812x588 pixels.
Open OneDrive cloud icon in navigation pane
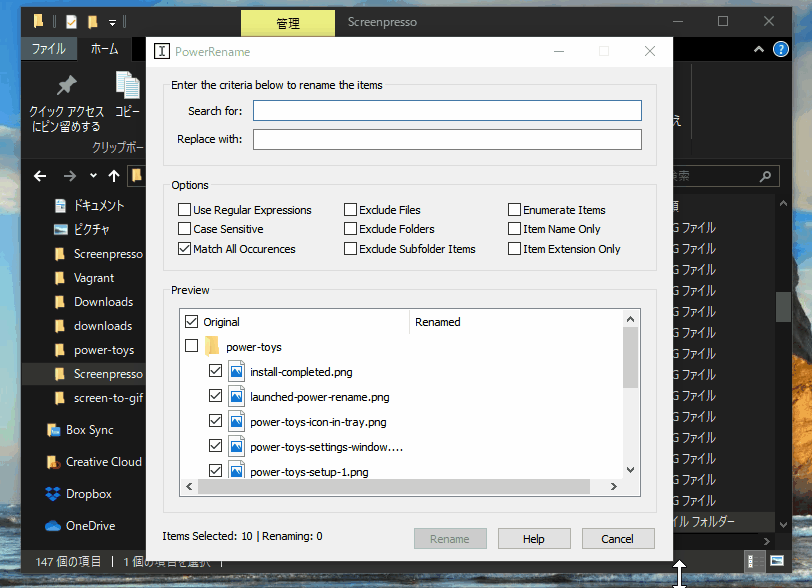(54, 526)
